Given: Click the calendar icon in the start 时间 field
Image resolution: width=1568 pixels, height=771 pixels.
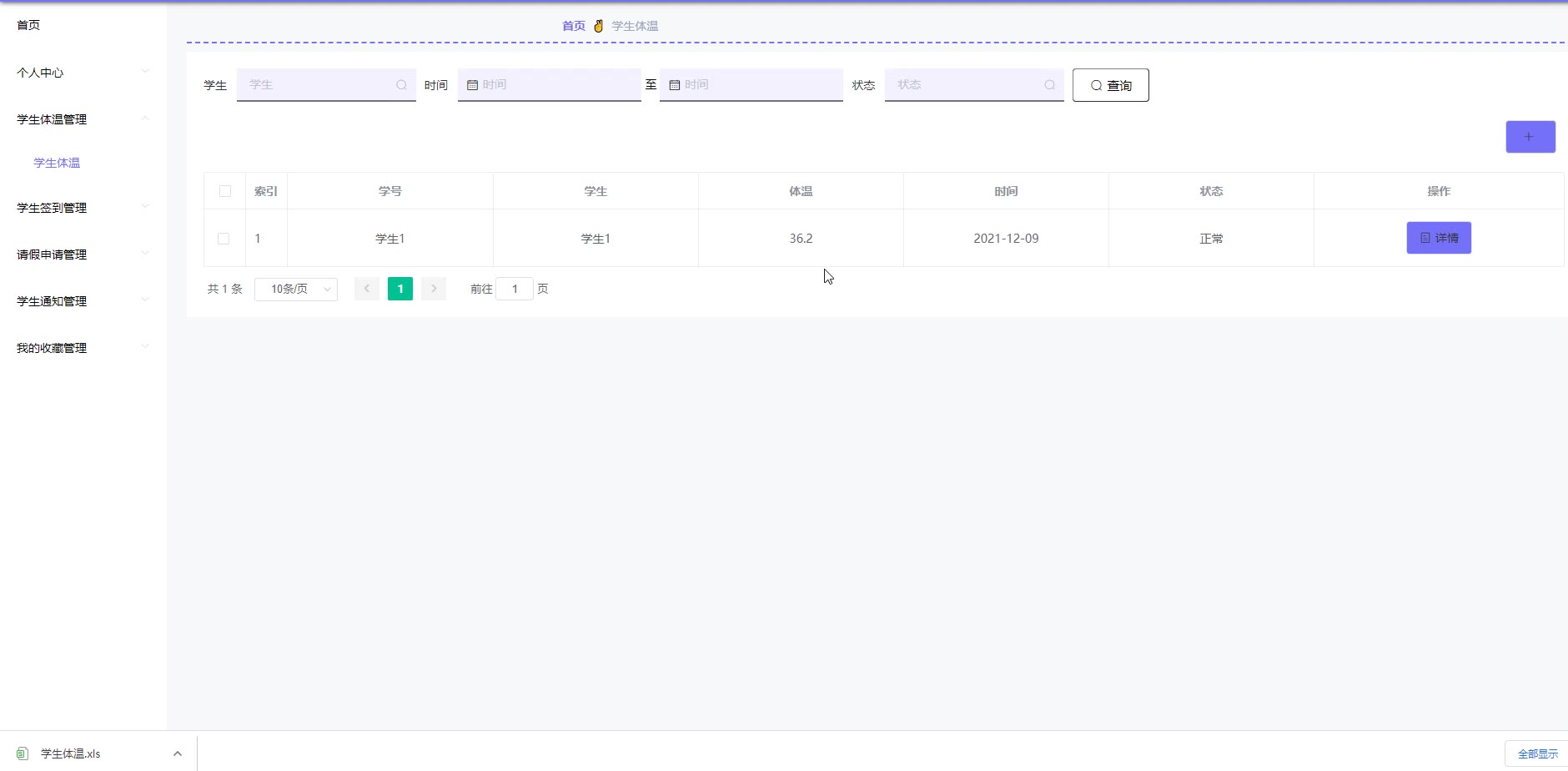Looking at the screenshot, I should pos(472,85).
